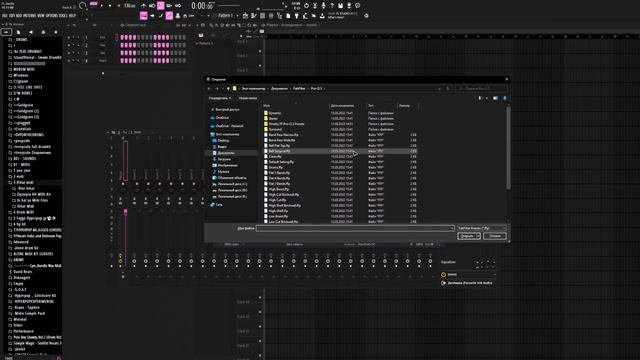Viewport: 640px width, 360px height.
Task: Mute the Clap channel in channel rack
Action: point(69,45)
